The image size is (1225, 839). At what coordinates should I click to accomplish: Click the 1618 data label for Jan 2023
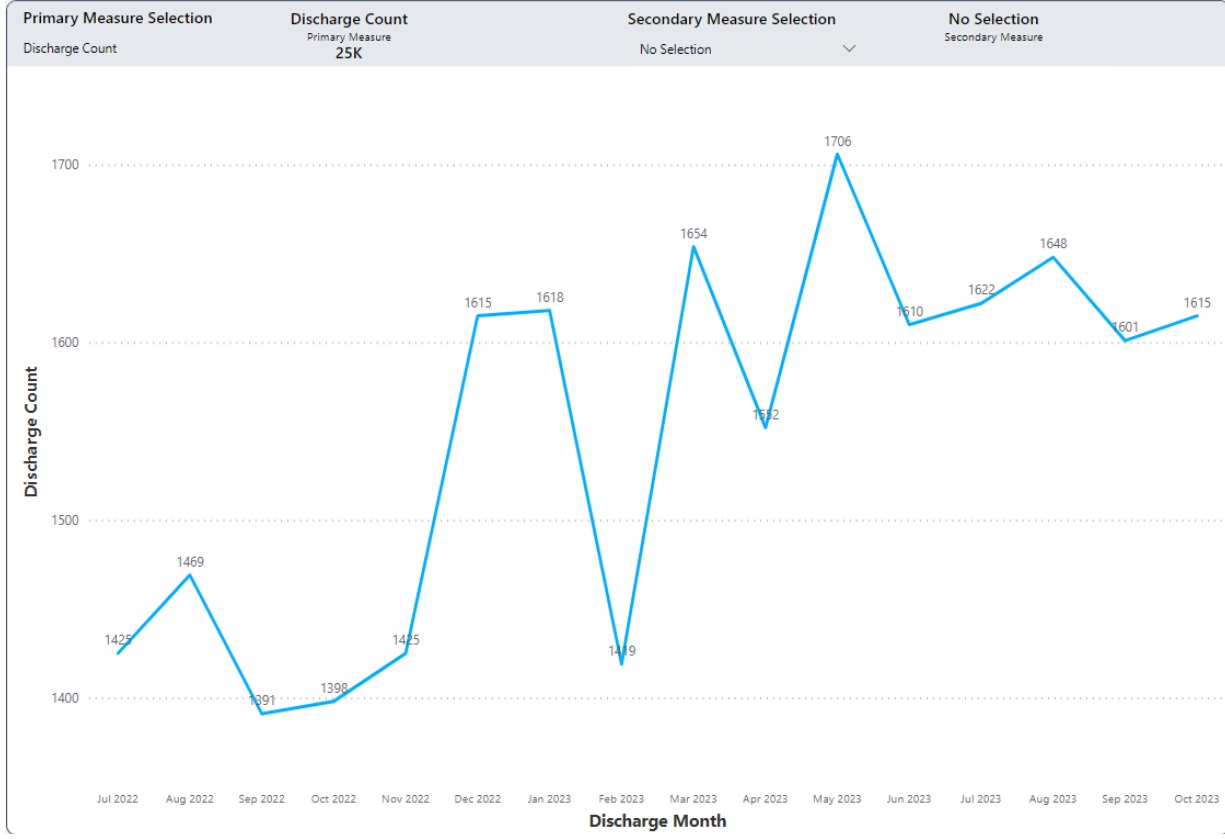(x=550, y=298)
